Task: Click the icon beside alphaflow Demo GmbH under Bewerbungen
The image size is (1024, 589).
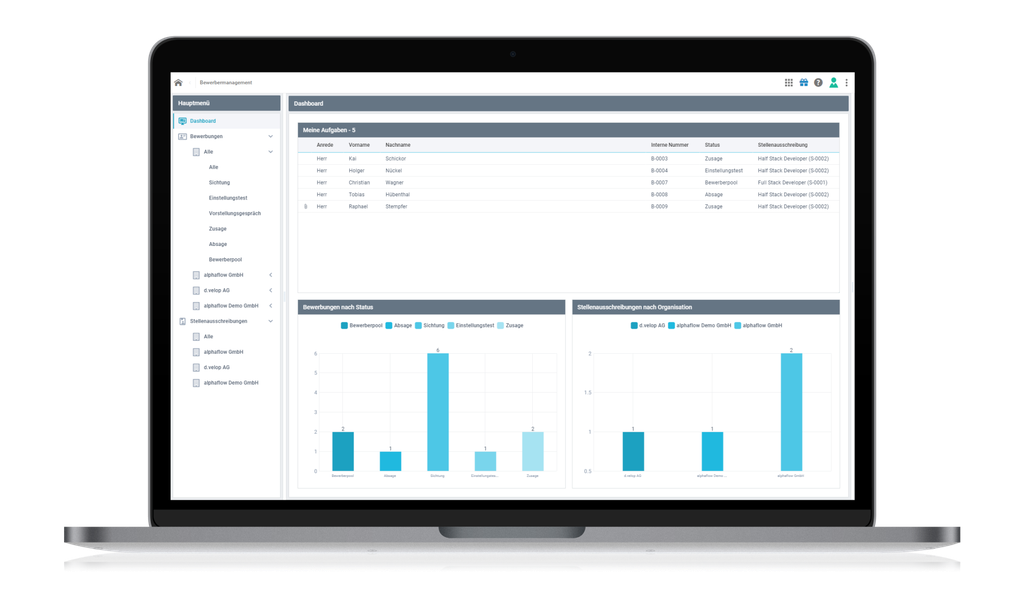Action: (196, 306)
